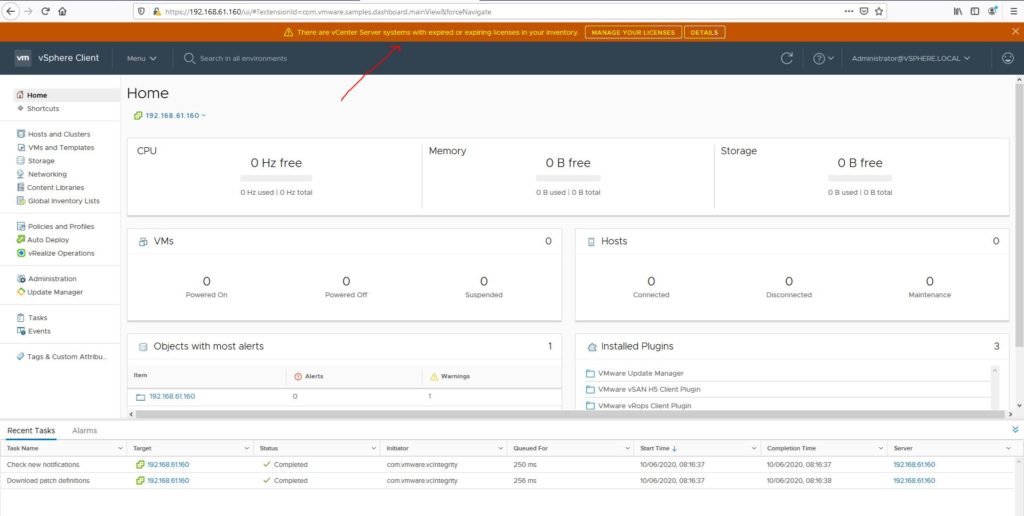Click the browser back arrow
1024x516 pixels.
click(x=10, y=11)
